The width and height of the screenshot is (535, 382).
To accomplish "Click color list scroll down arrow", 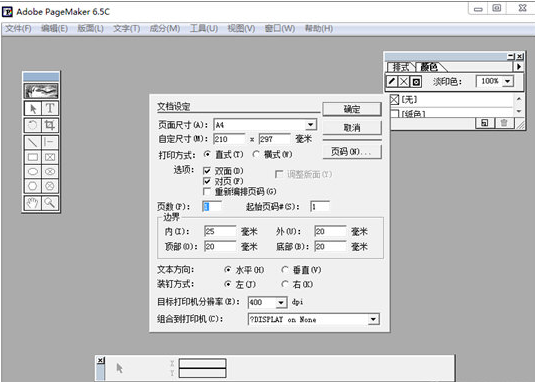I will [519, 111].
